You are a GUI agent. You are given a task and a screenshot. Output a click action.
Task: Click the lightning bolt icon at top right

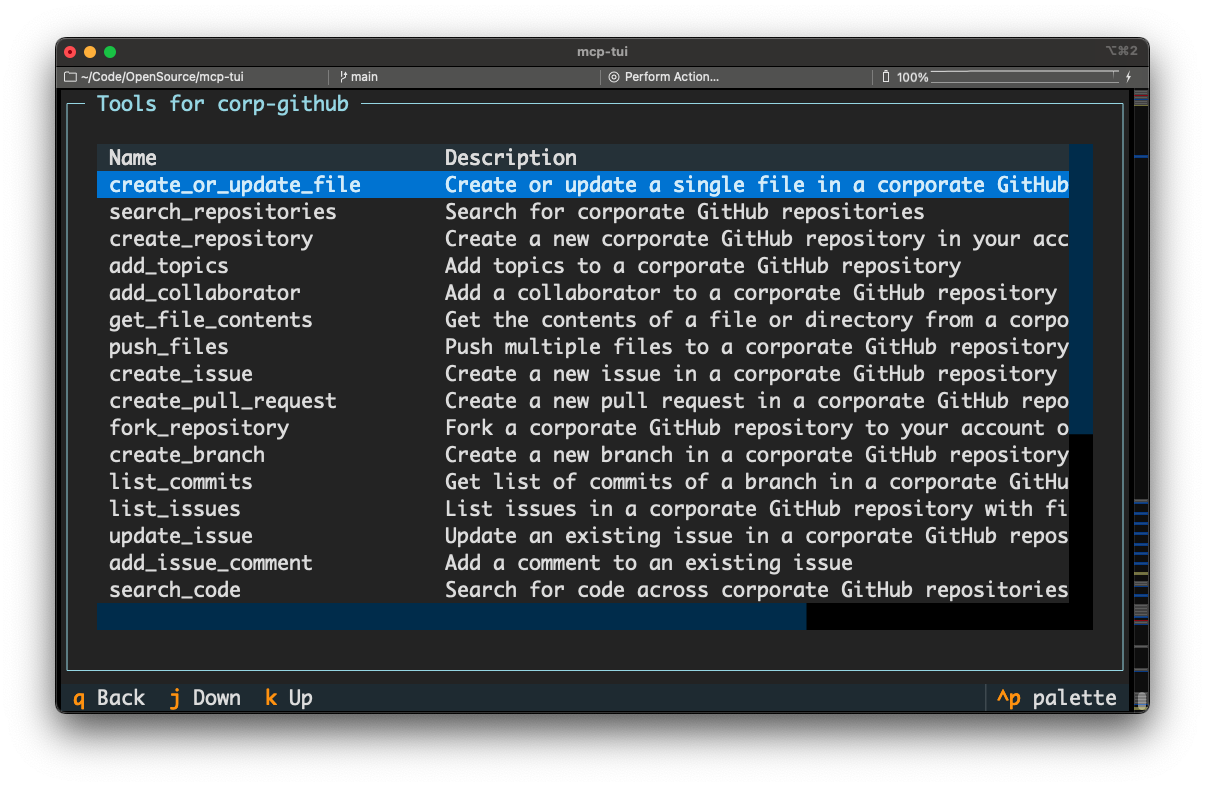[1128, 76]
